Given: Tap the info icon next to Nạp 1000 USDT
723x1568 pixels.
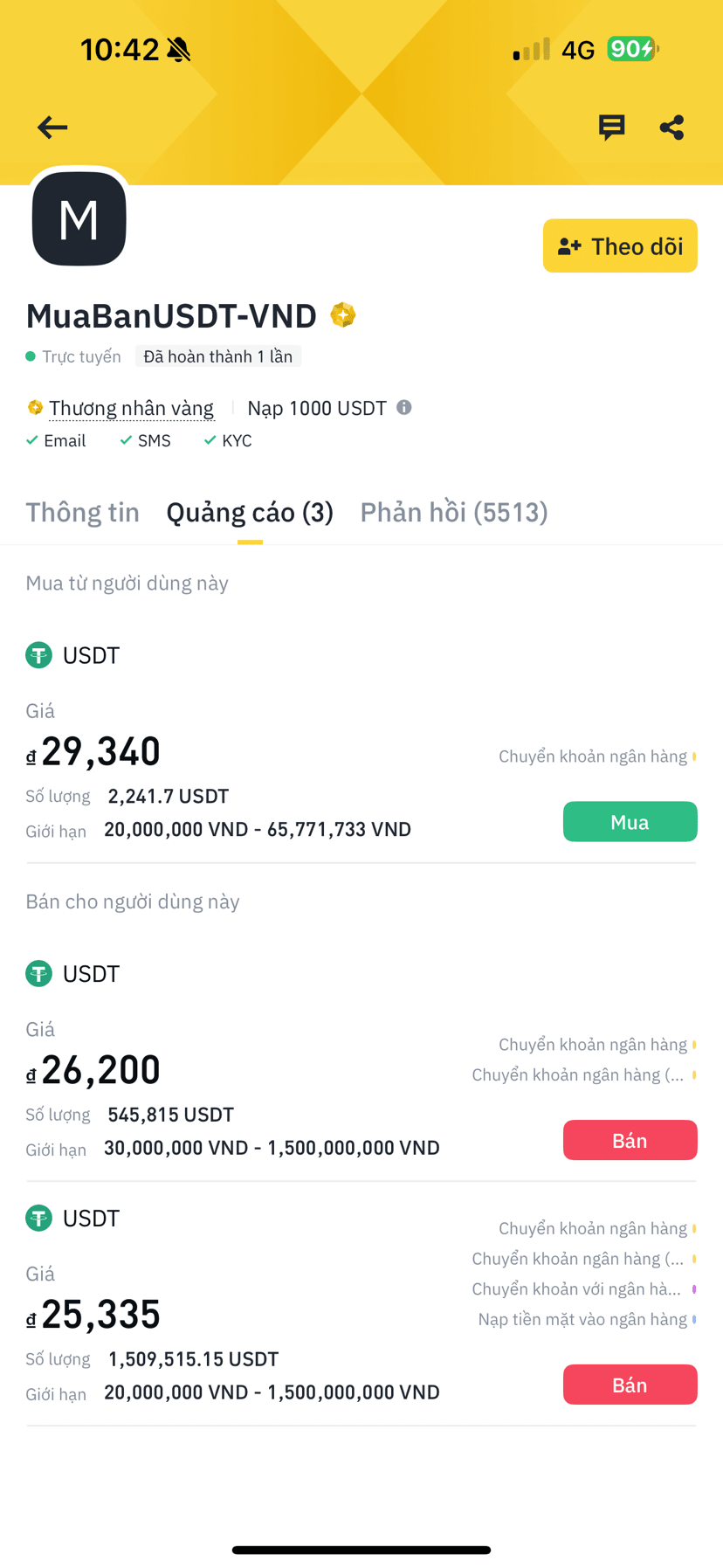Looking at the screenshot, I should (403, 407).
